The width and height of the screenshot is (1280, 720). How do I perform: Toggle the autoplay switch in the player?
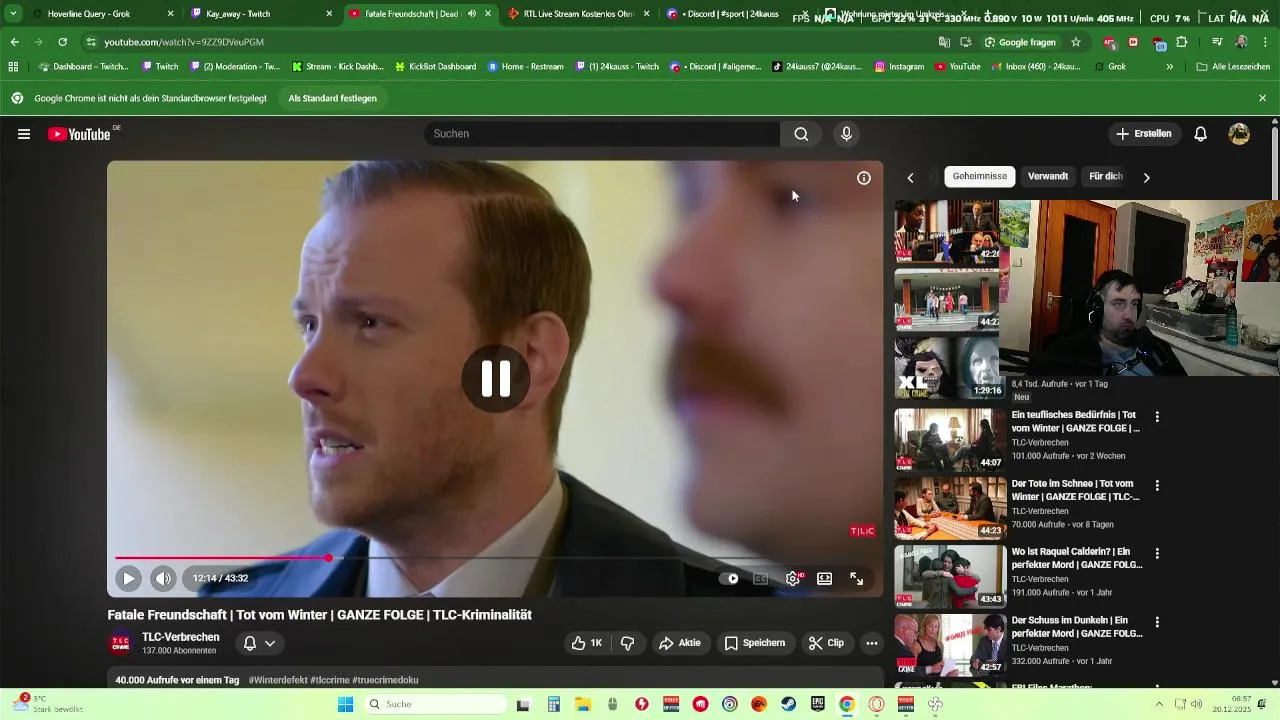(729, 578)
